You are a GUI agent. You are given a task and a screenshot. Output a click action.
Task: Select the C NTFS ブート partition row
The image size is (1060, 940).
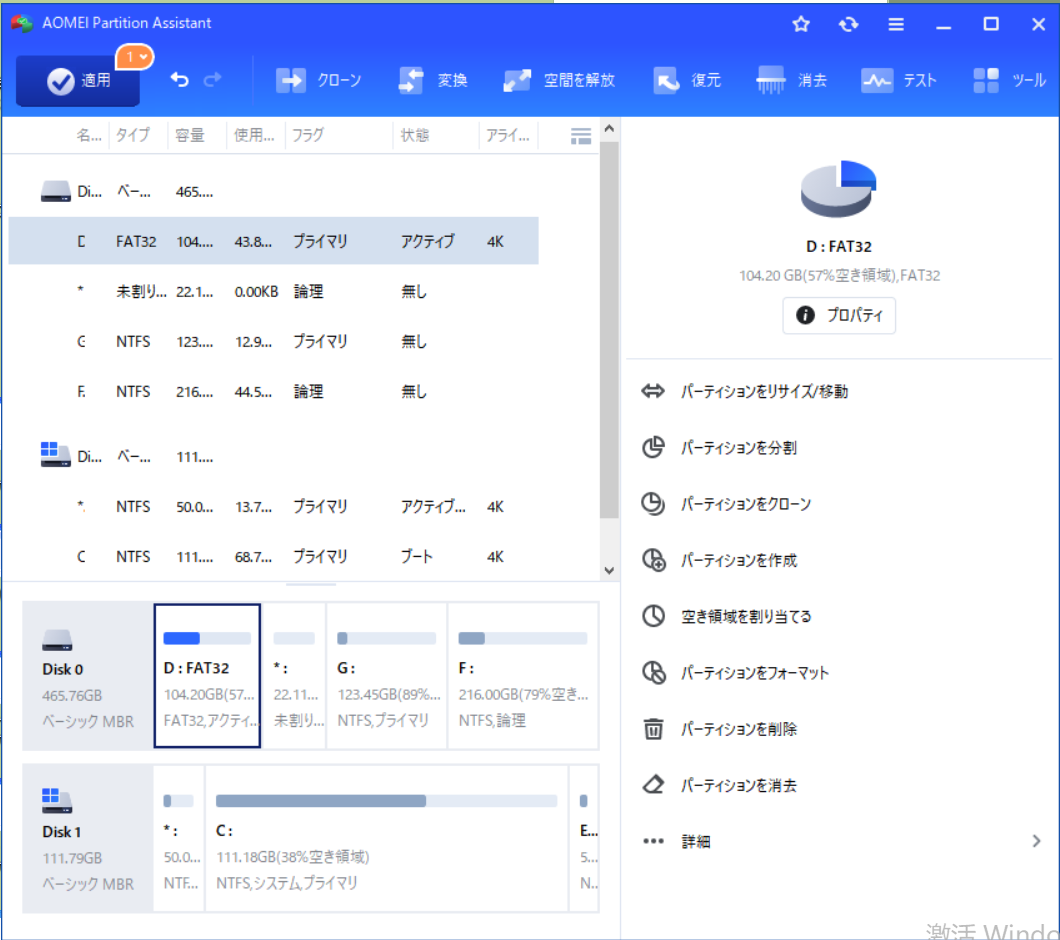[273, 557]
